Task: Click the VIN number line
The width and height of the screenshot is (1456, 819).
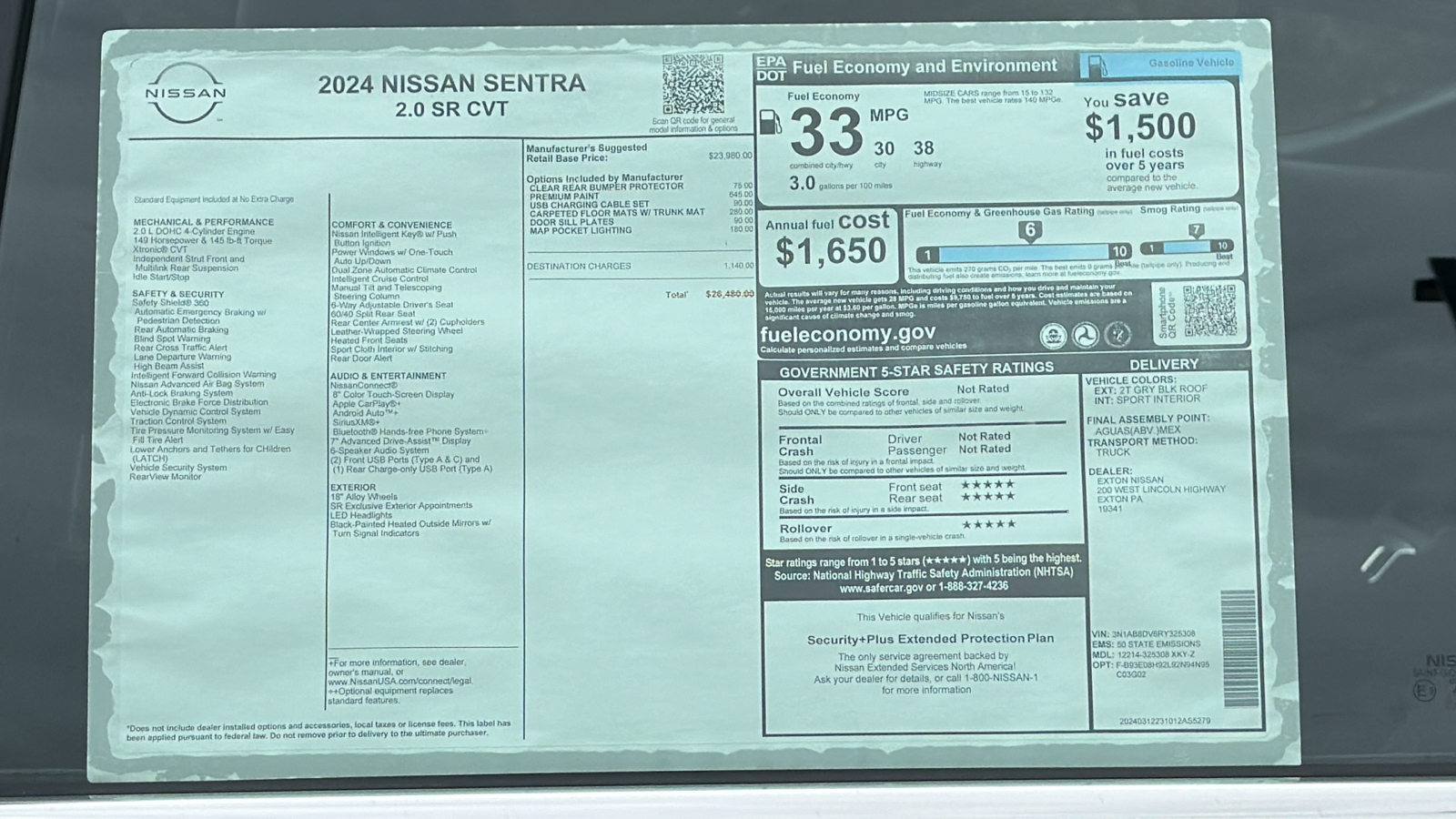Action: pyautogui.click(x=1144, y=634)
